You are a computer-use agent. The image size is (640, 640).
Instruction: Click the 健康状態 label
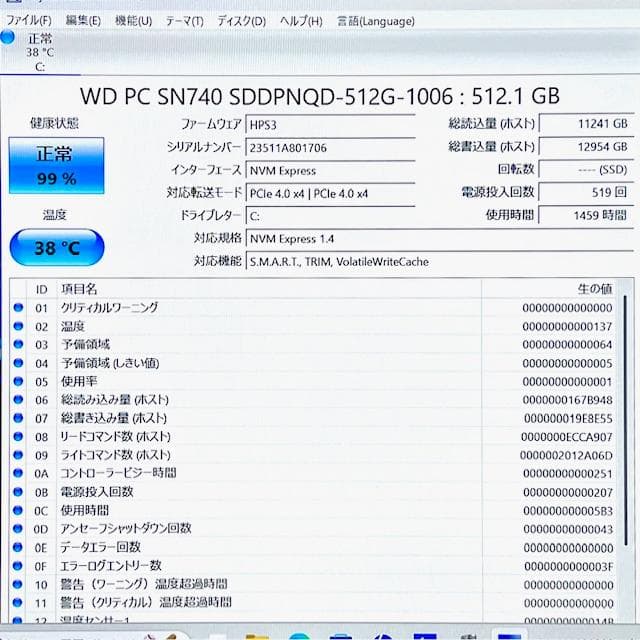coord(54,123)
